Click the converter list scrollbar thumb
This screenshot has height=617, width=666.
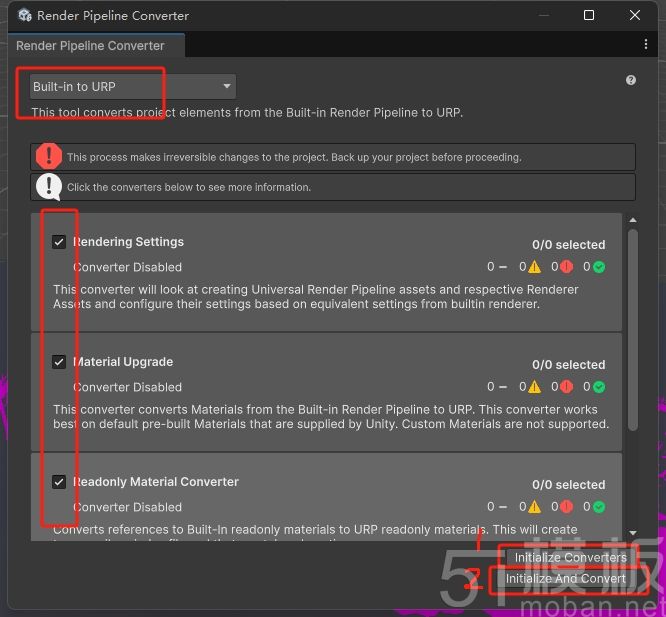click(x=633, y=330)
